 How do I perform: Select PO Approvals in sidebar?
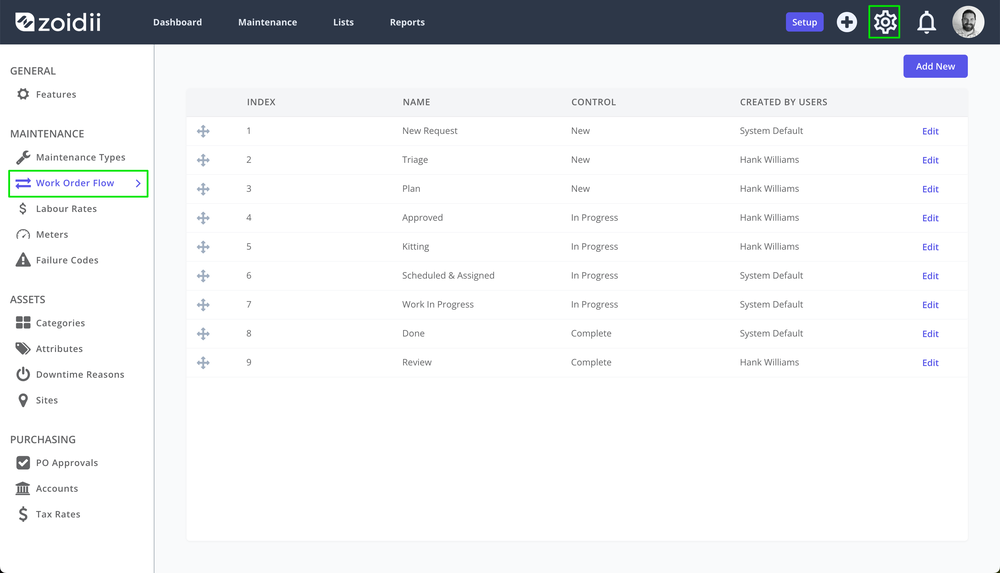pos(67,463)
